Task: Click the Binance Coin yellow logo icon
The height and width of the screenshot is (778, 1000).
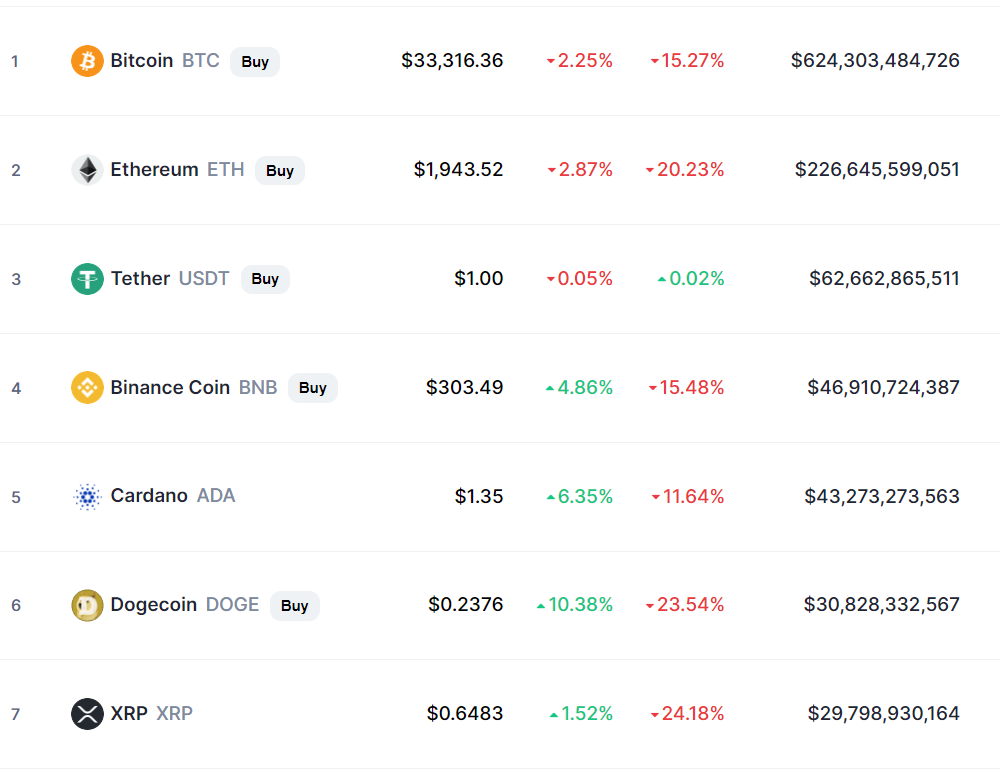Action: [87, 388]
